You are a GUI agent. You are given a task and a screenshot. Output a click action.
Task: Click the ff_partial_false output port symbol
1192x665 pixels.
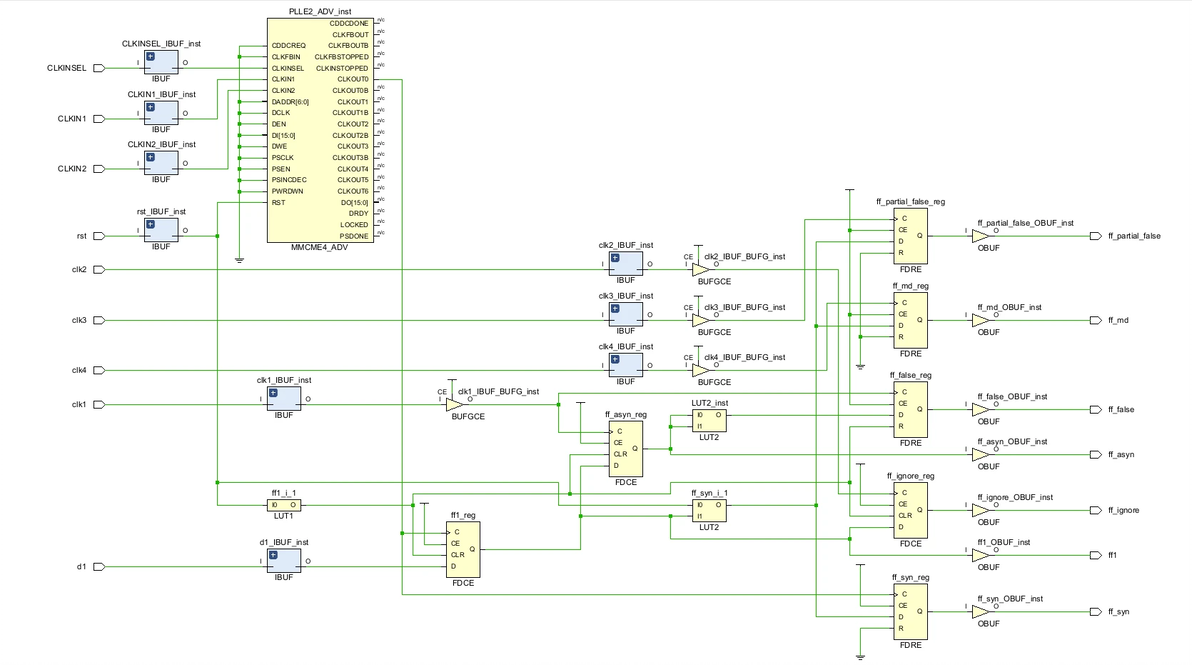tap(1095, 236)
